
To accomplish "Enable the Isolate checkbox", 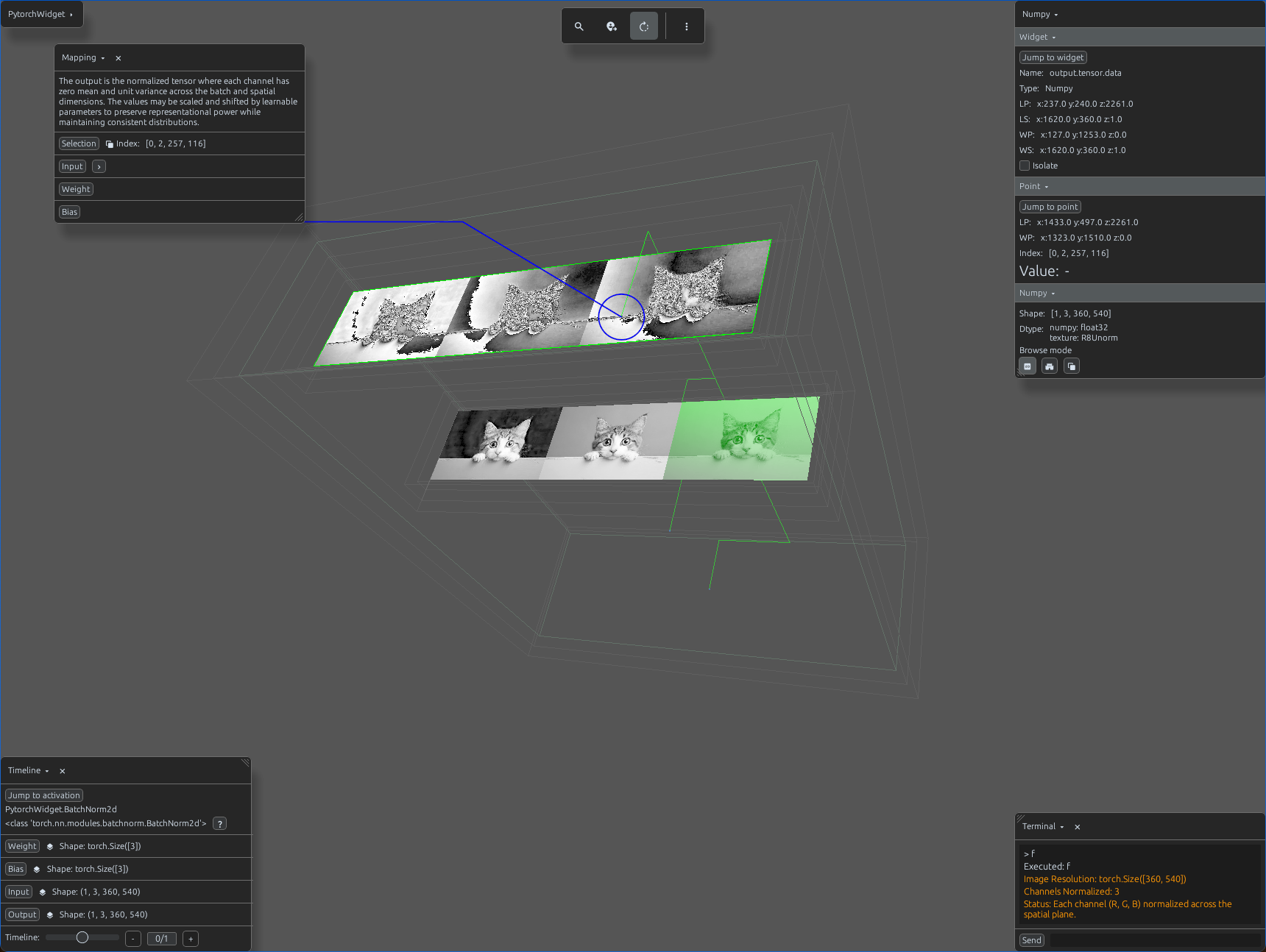I will pyautogui.click(x=1025, y=166).
